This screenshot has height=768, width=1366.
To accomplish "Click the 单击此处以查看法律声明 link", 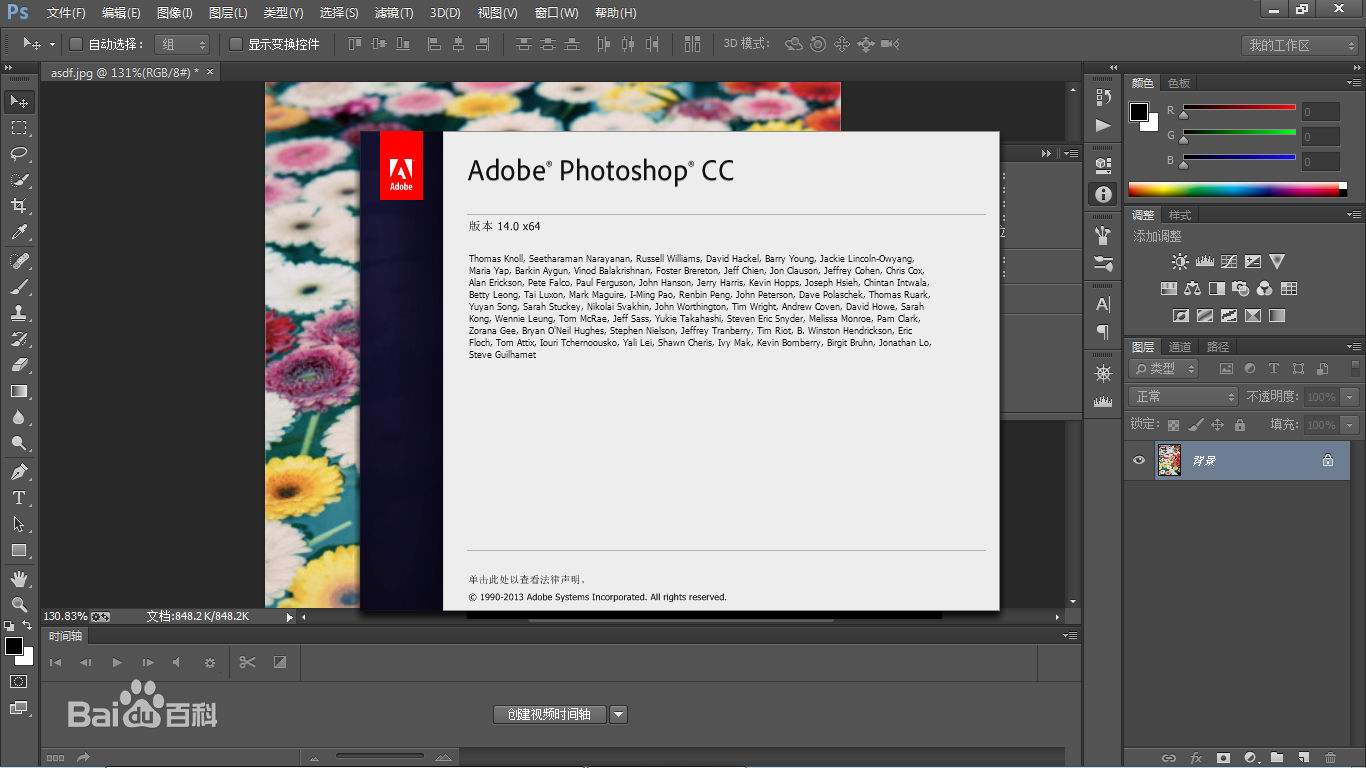I will click(x=526, y=580).
